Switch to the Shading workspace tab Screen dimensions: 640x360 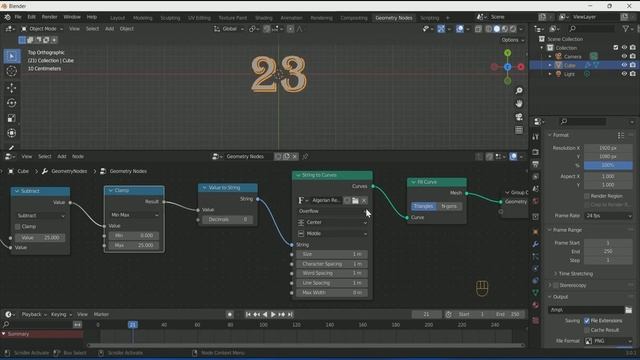pos(264,18)
